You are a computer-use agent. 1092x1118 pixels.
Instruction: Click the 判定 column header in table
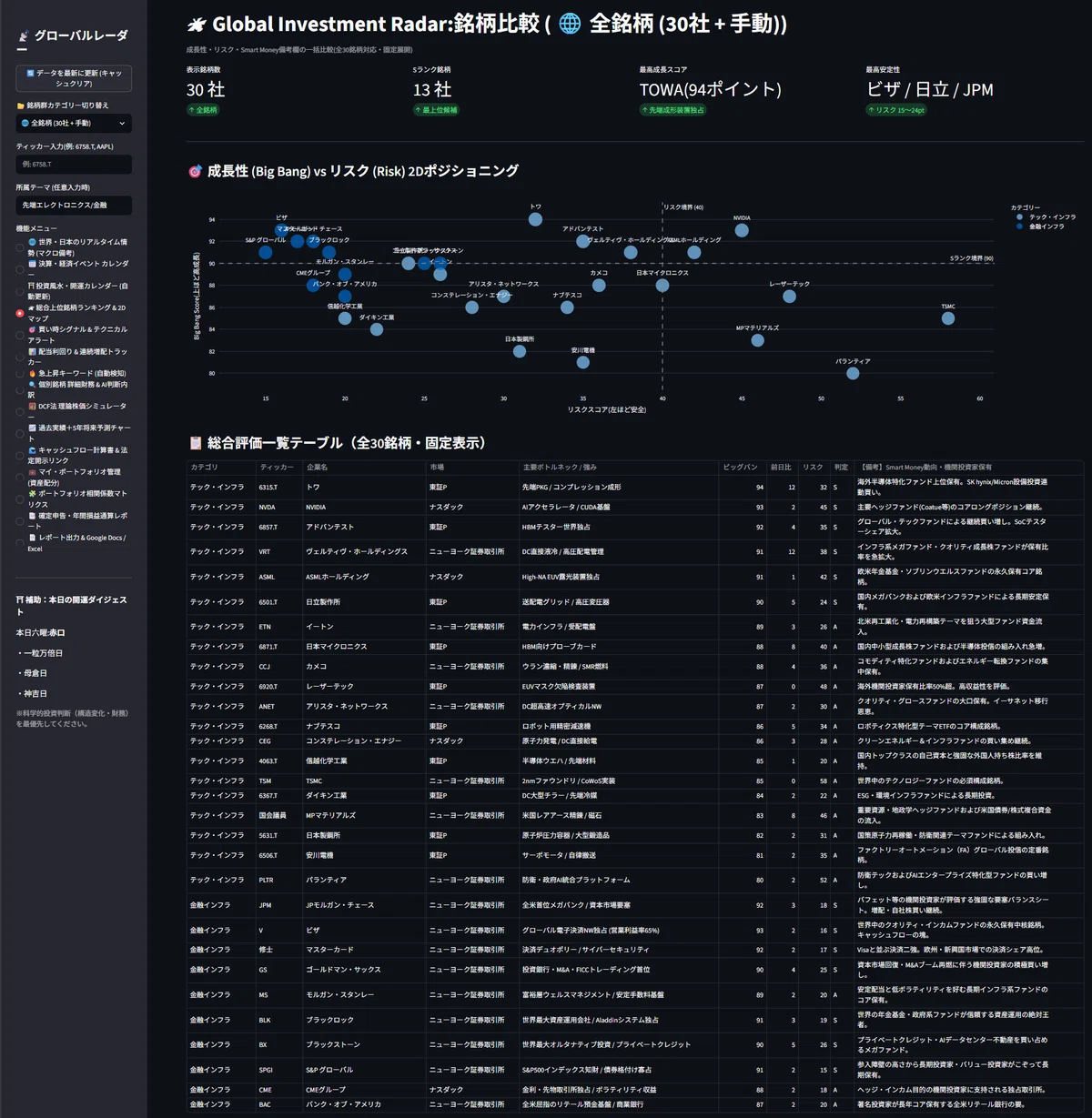[842, 467]
